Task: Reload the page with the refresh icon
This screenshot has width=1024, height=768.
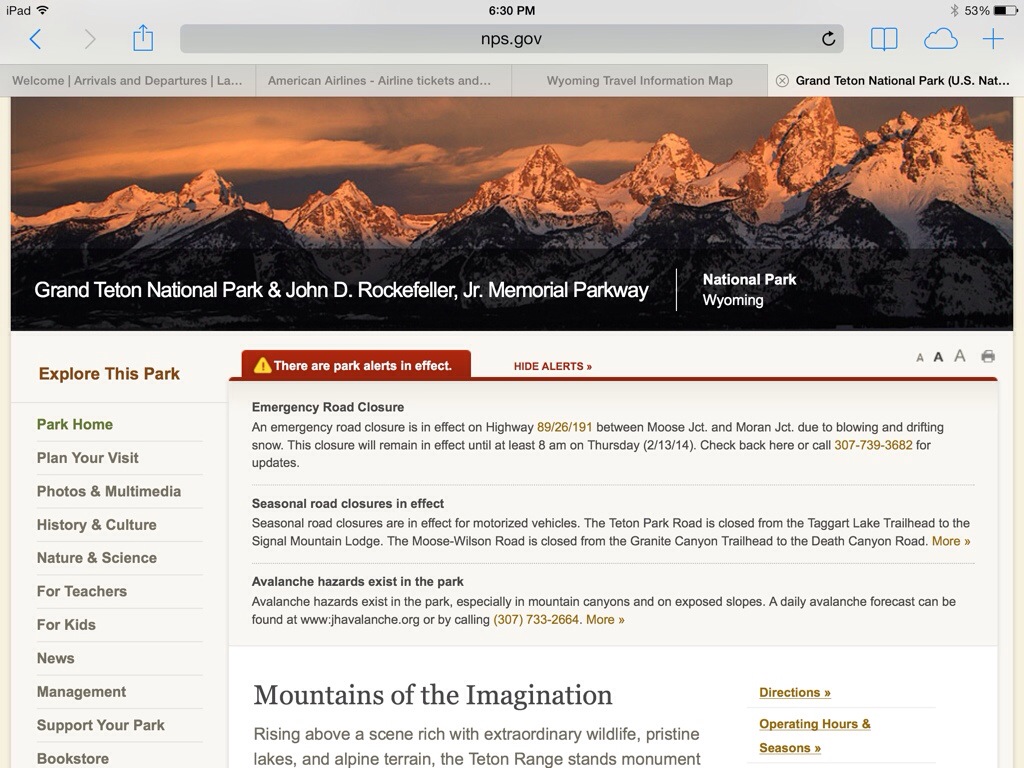Action: coord(828,39)
